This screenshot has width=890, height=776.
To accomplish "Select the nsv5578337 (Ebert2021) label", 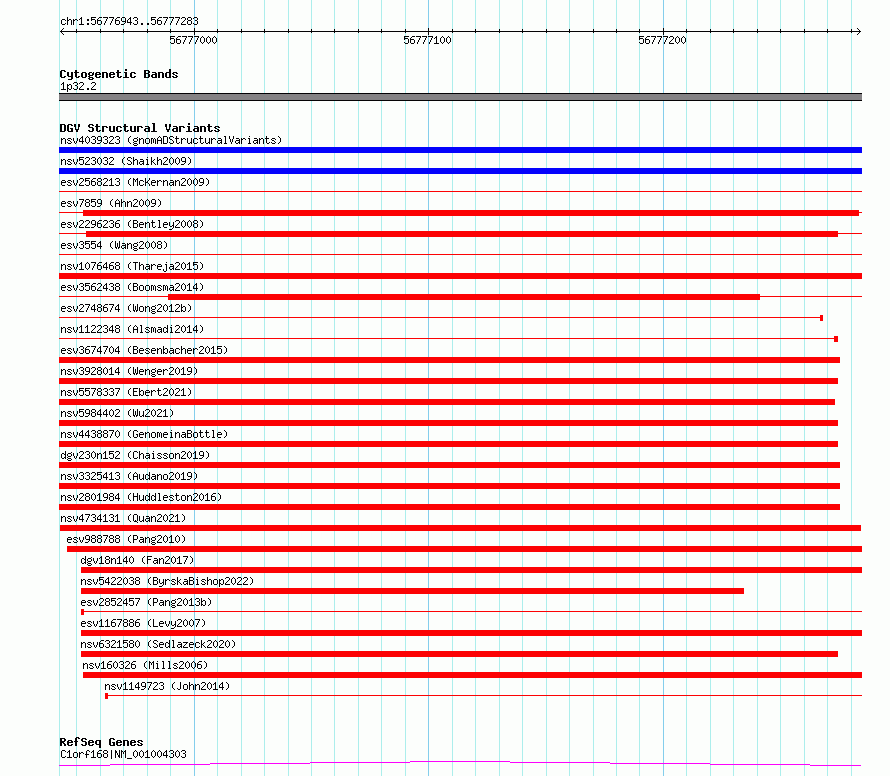I will [x=126, y=392].
